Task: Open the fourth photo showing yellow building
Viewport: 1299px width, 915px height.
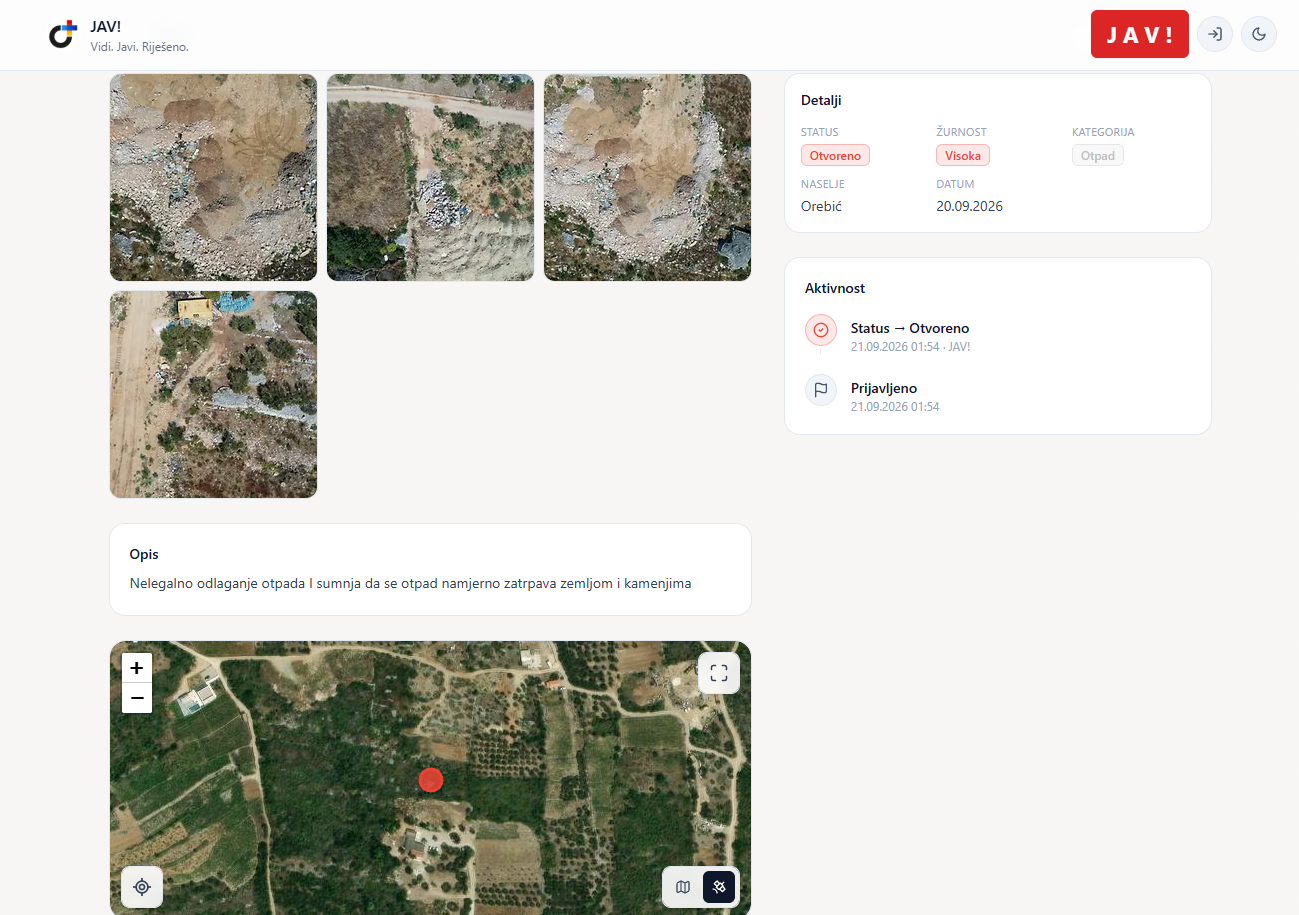Action: (213, 394)
